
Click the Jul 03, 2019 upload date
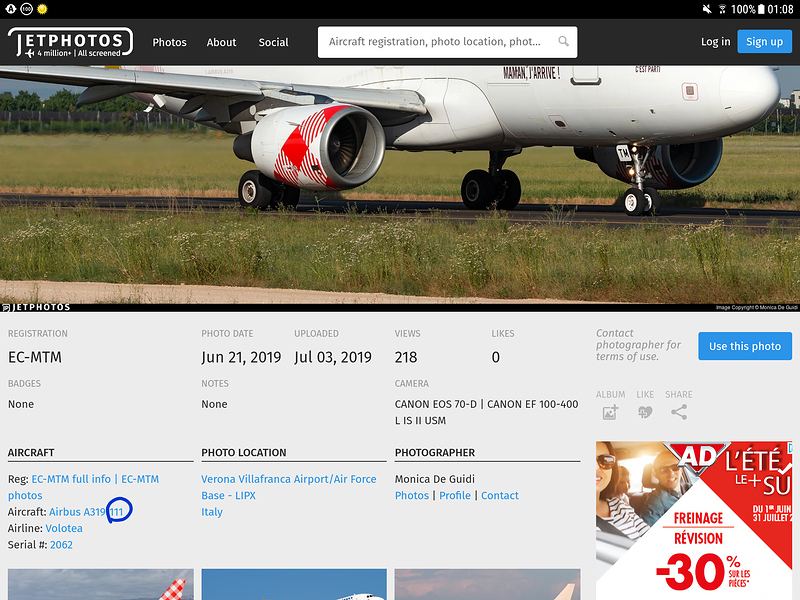[333, 357]
